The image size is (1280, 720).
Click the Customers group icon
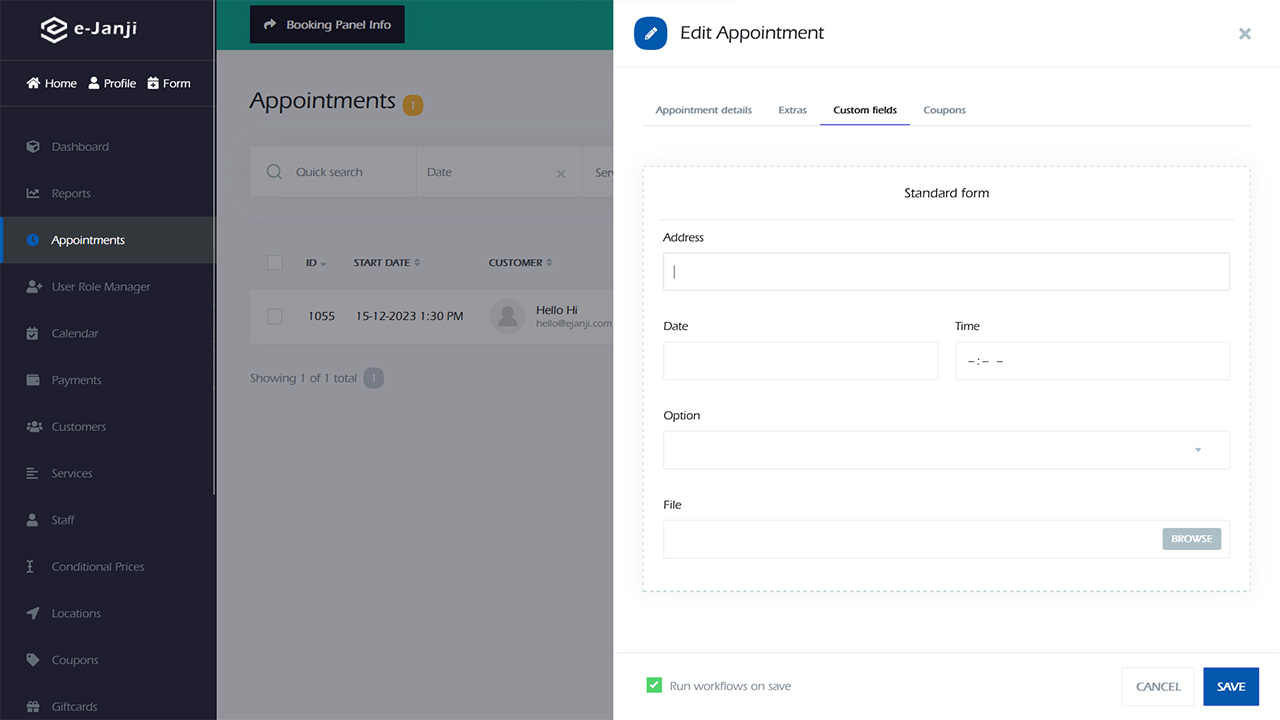(x=33, y=427)
